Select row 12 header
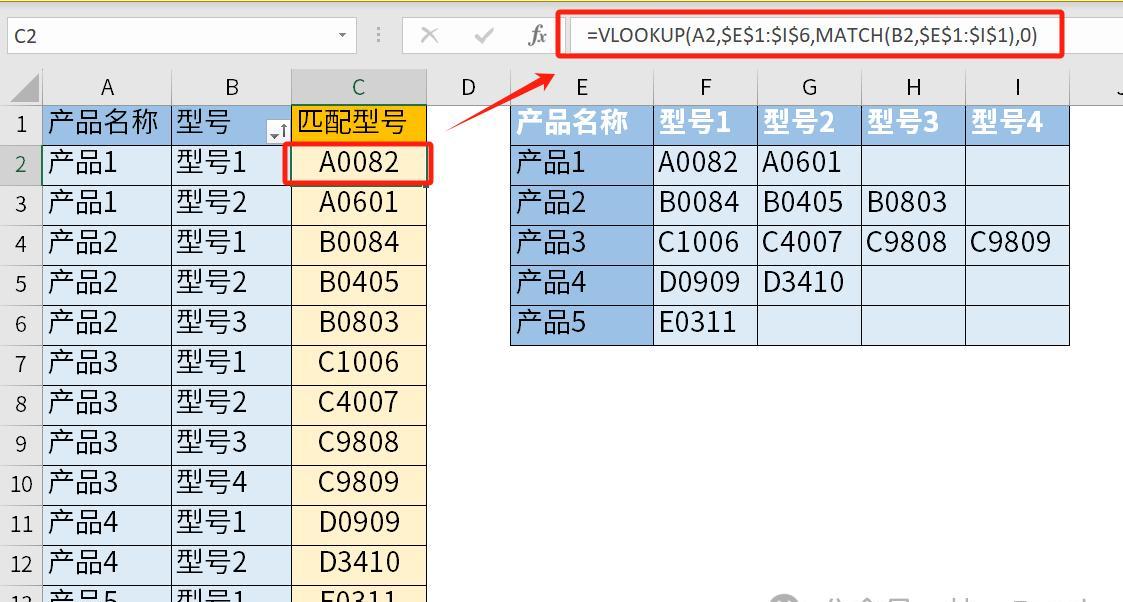Screen dimensions: 1123x602 pyautogui.click(x=21, y=565)
